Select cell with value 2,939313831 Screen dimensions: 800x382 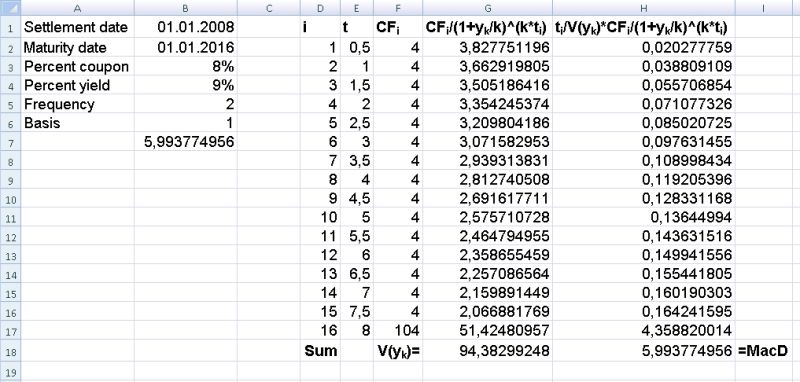(x=487, y=161)
